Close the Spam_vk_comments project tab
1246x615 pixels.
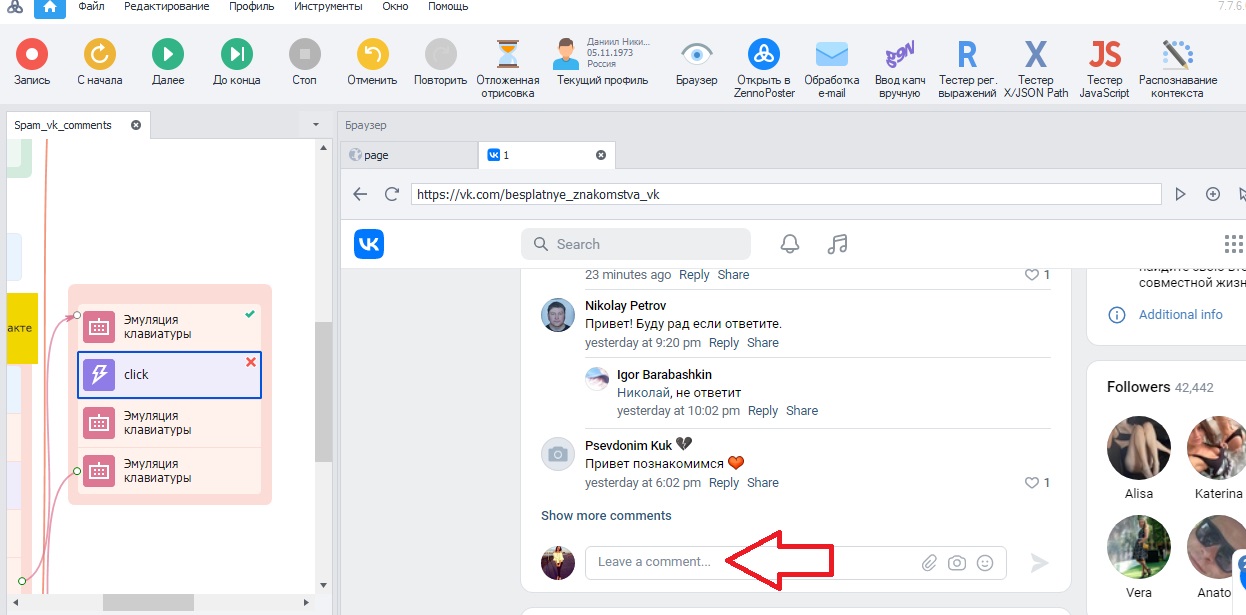pyautogui.click(x=136, y=125)
